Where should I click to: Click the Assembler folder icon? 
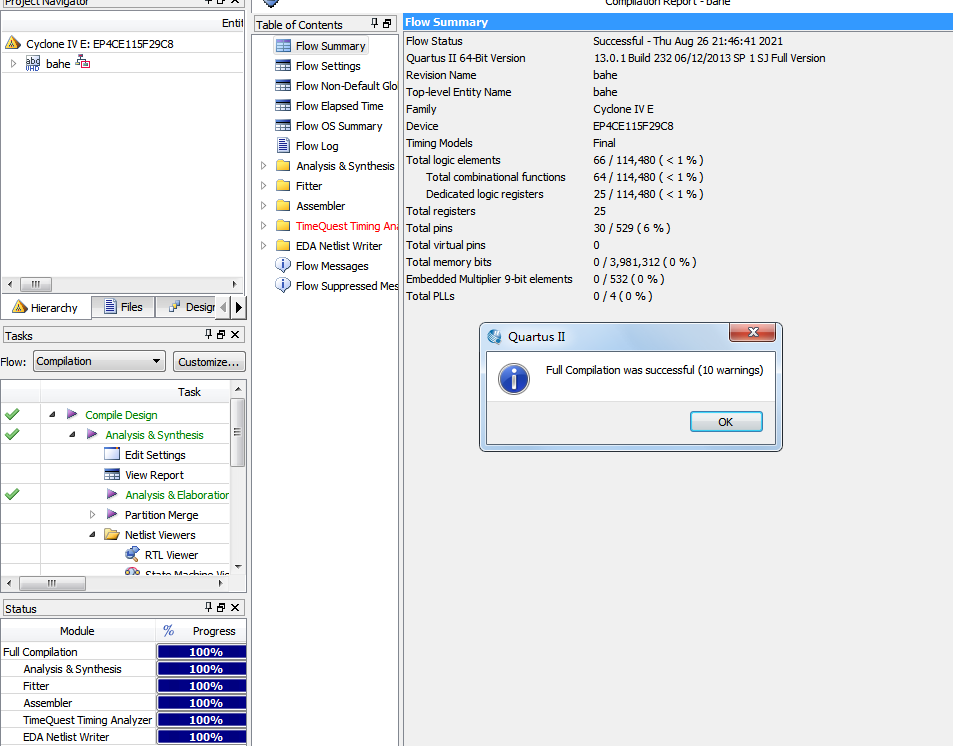[x=283, y=205]
